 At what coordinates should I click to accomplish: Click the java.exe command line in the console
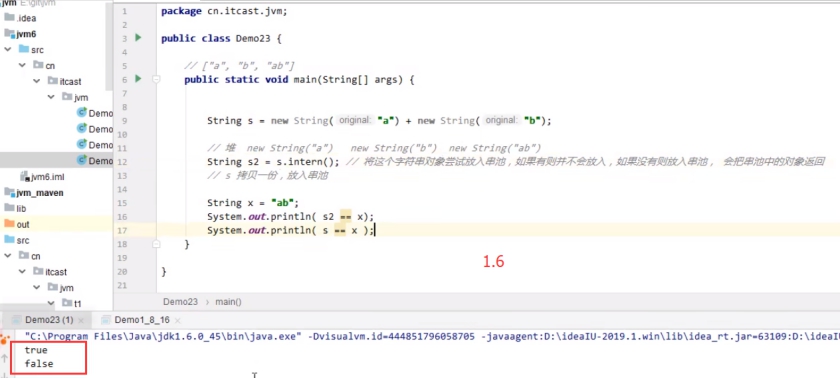432,336
